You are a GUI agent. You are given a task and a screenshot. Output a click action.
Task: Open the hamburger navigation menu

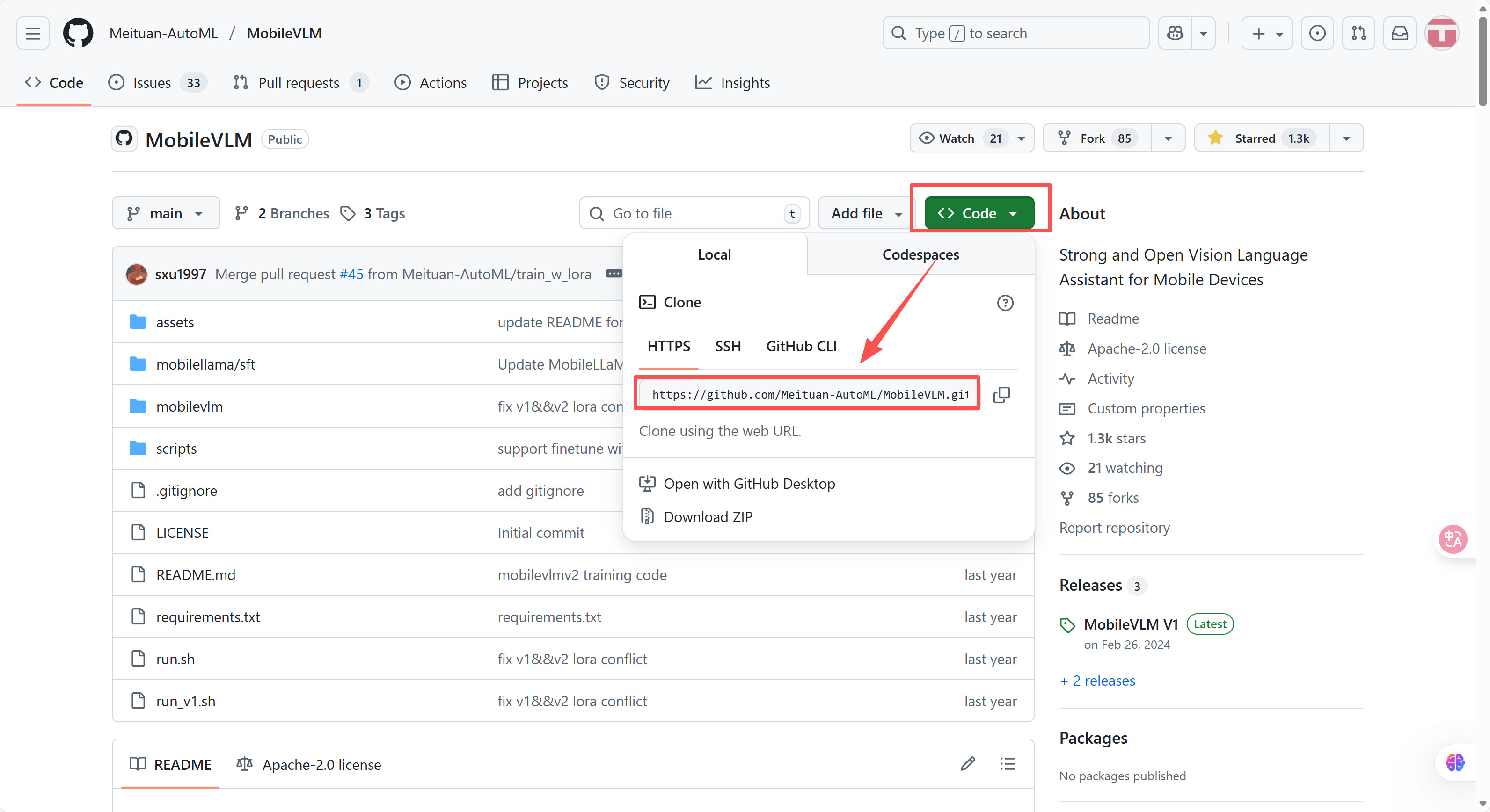tap(33, 33)
